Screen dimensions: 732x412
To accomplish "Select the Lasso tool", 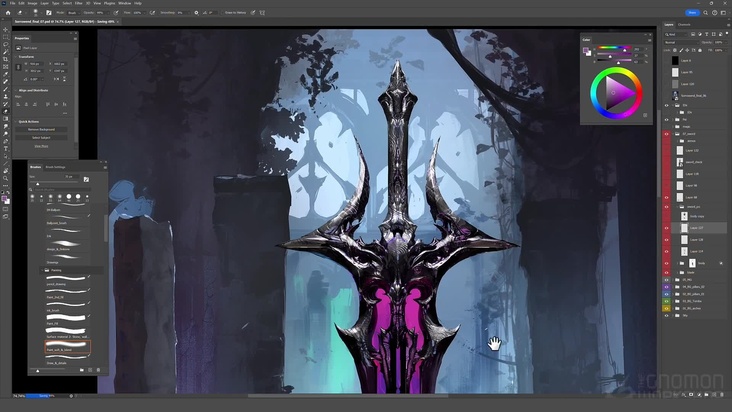I will click(x=6, y=44).
